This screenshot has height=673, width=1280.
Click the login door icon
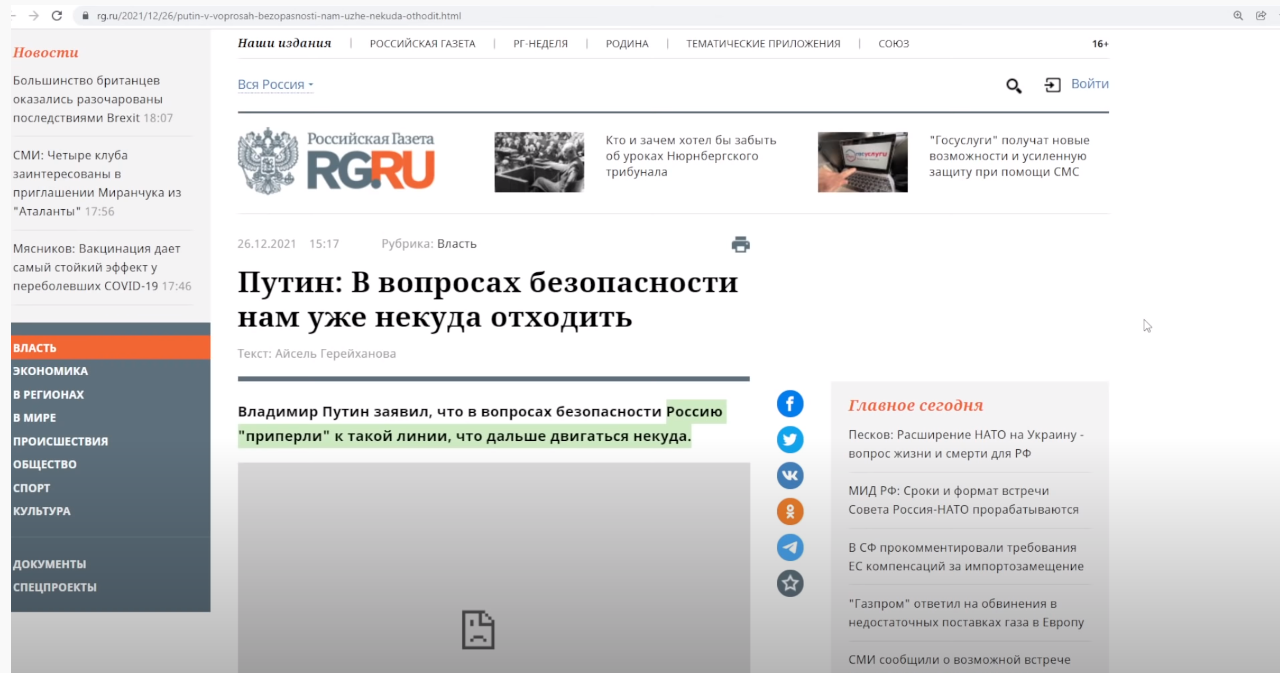click(1052, 85)
